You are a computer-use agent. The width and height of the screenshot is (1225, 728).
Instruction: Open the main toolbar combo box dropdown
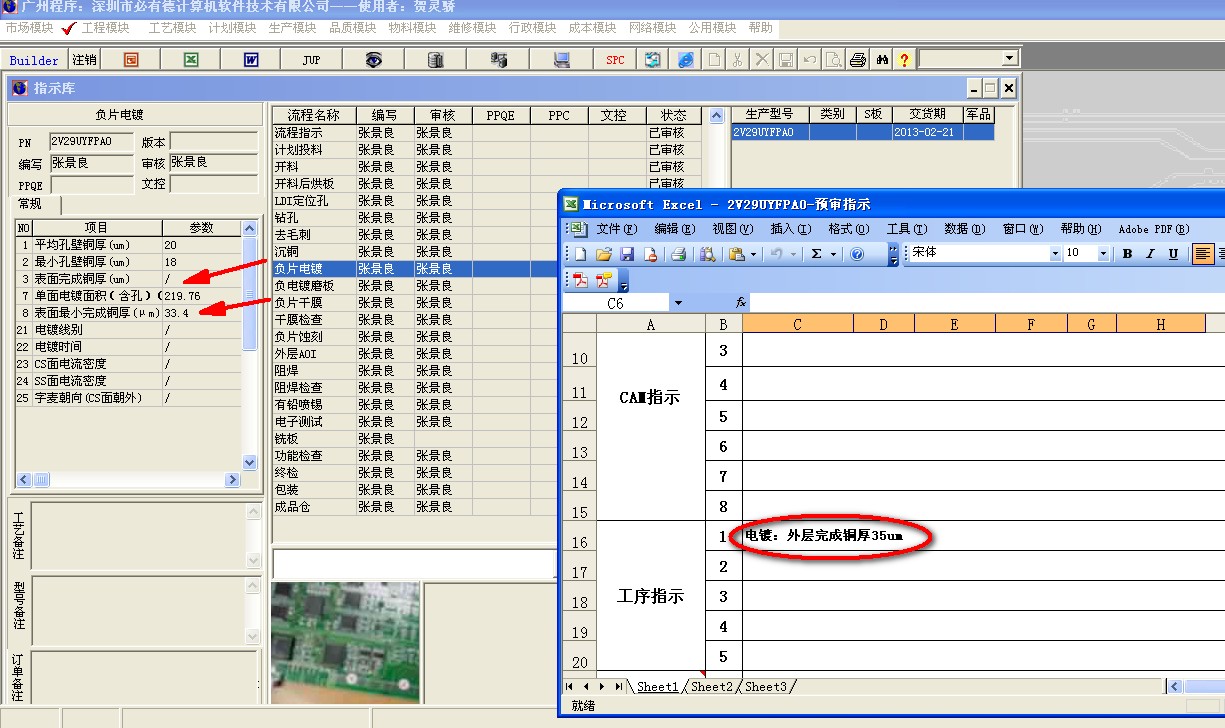(x=1008, y=59)
